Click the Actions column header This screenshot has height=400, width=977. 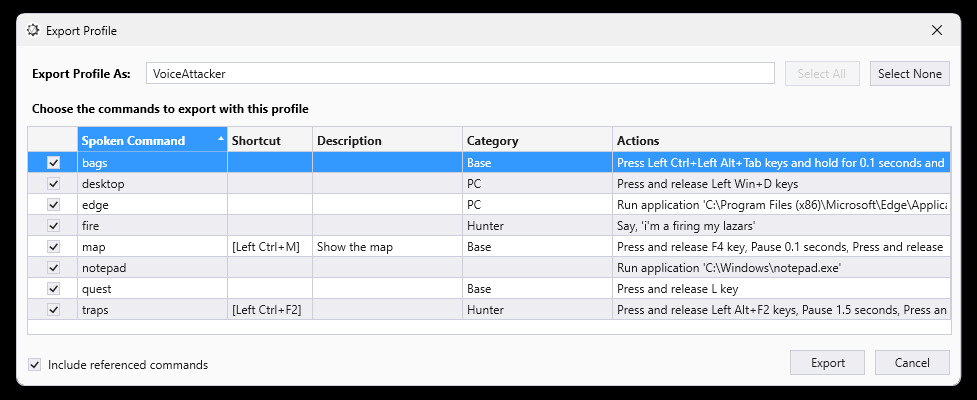780,141
